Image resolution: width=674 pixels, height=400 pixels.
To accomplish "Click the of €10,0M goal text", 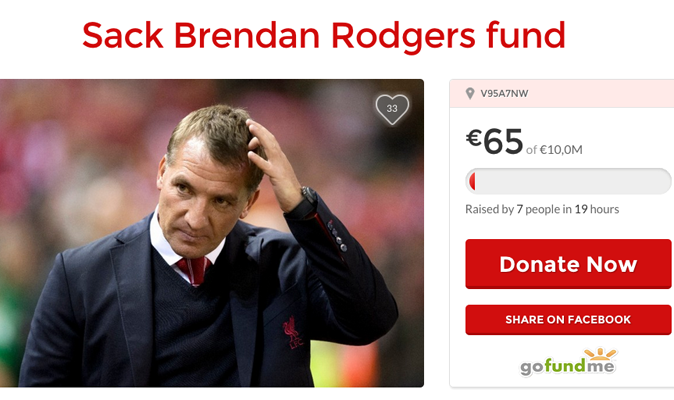I will click(554, 150).
